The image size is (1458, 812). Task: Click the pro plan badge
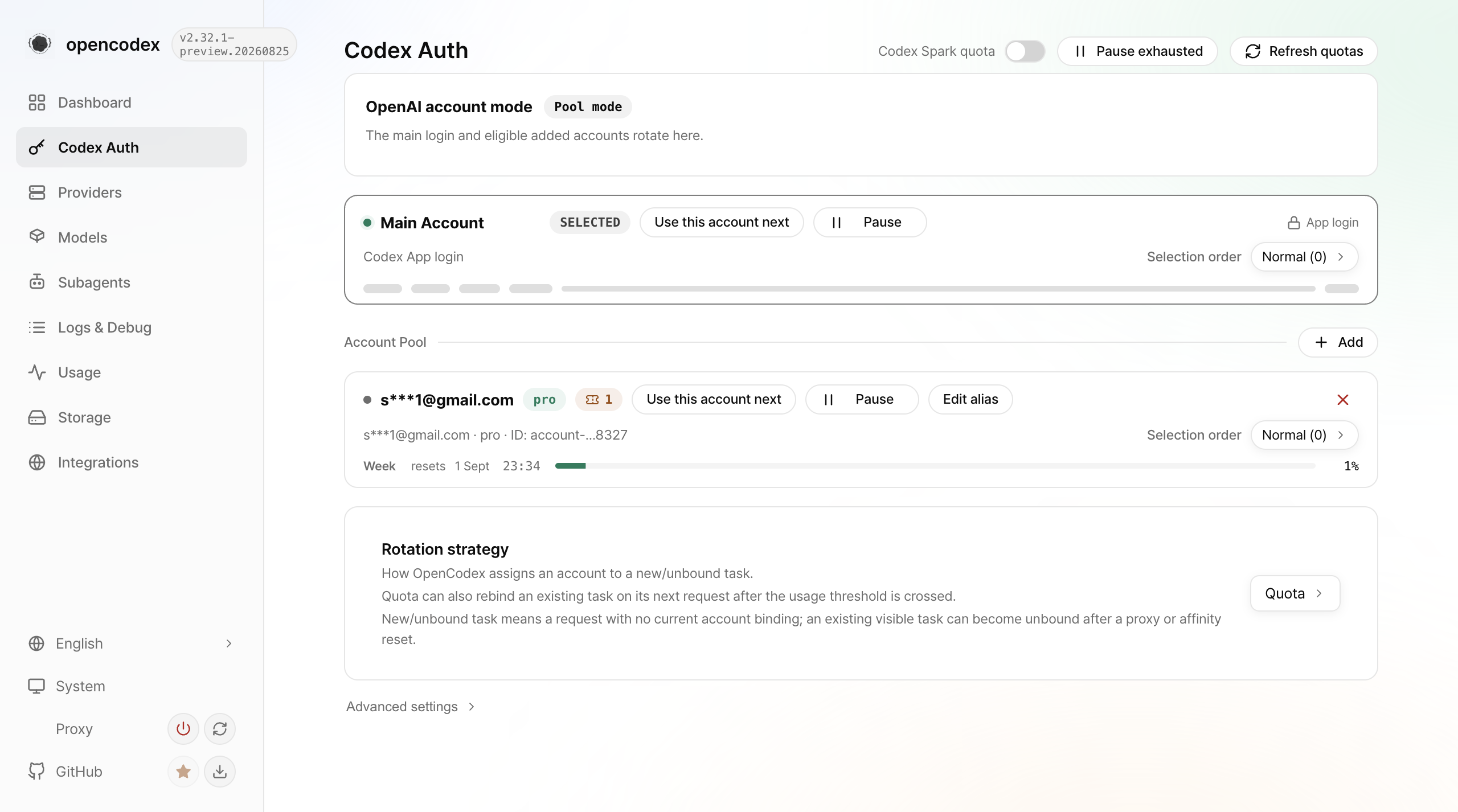coord(544,399)
